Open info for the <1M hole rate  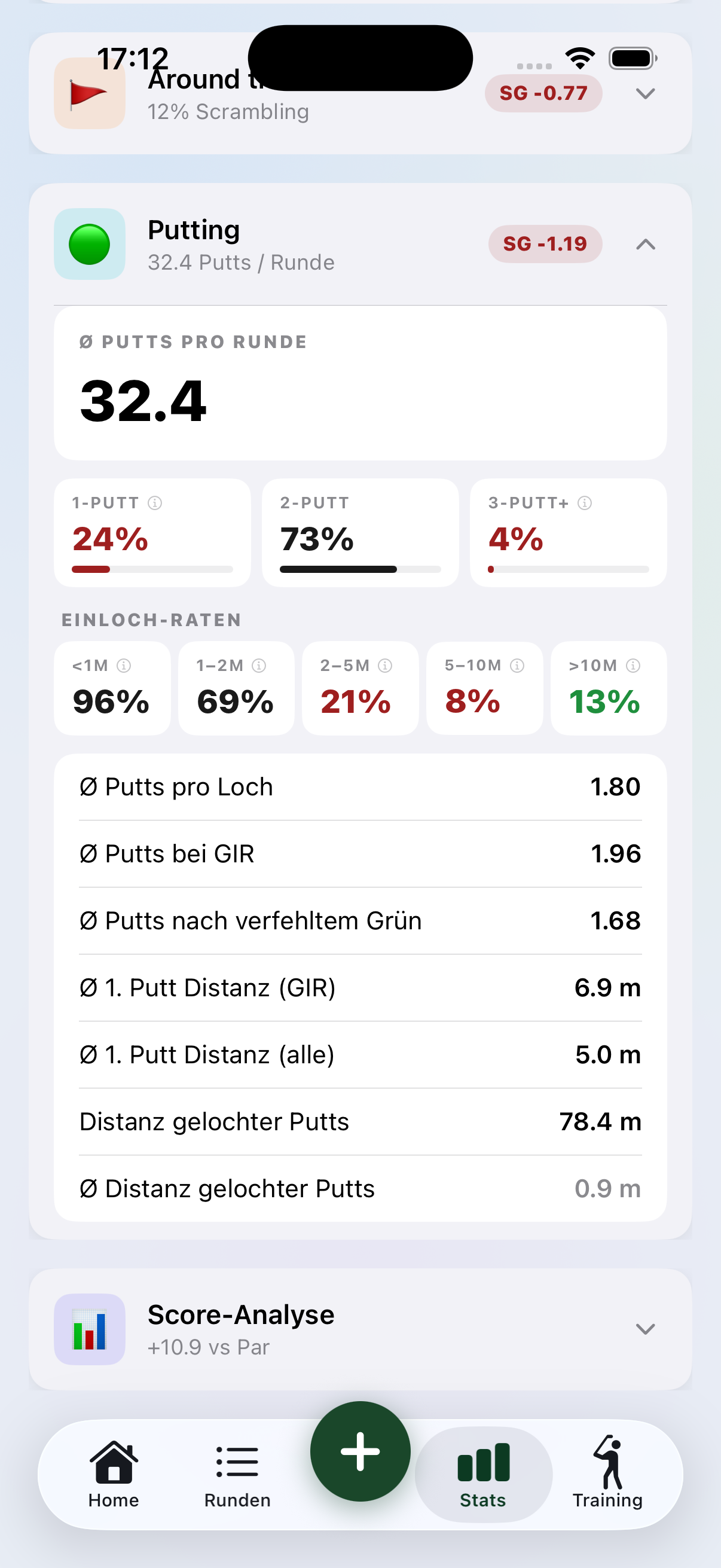click(x=124, y=666)
